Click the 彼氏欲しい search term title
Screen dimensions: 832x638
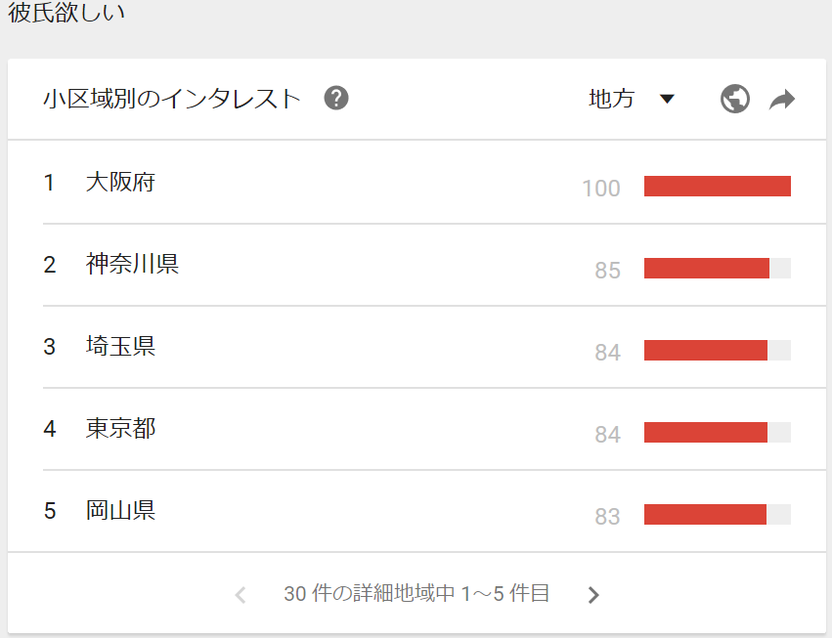66,12
